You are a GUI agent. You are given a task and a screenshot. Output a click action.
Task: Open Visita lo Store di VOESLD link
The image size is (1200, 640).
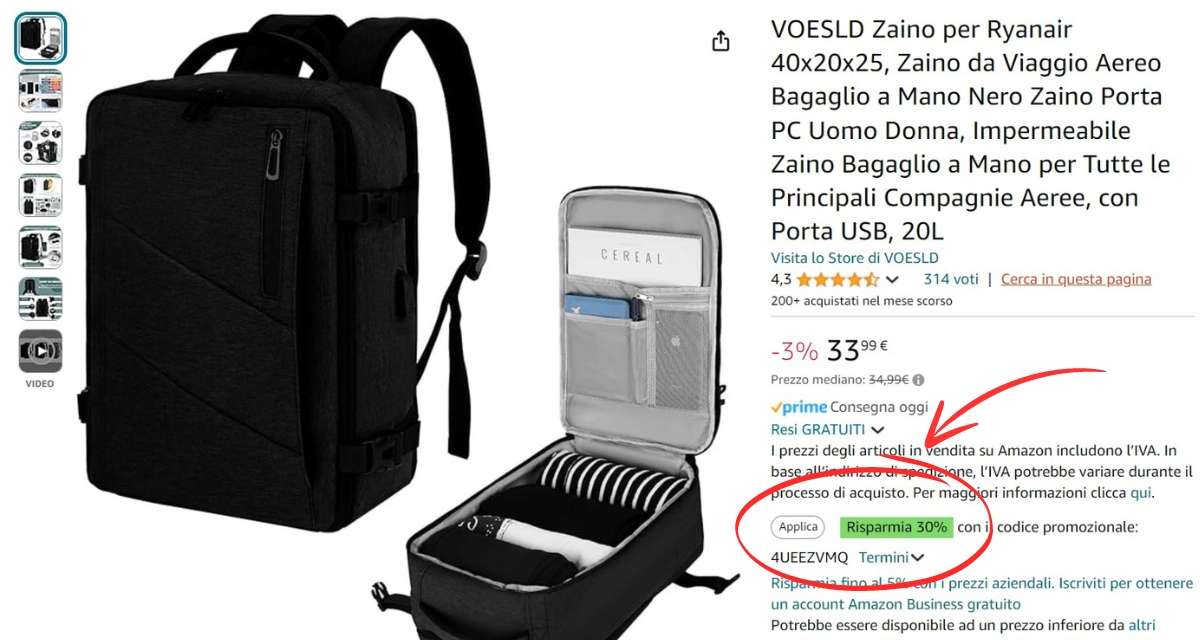tap(855, 258)
